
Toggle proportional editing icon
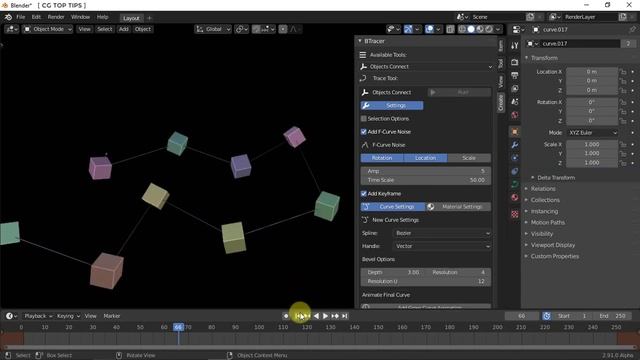pyautogui.click(x=283, y=29)
